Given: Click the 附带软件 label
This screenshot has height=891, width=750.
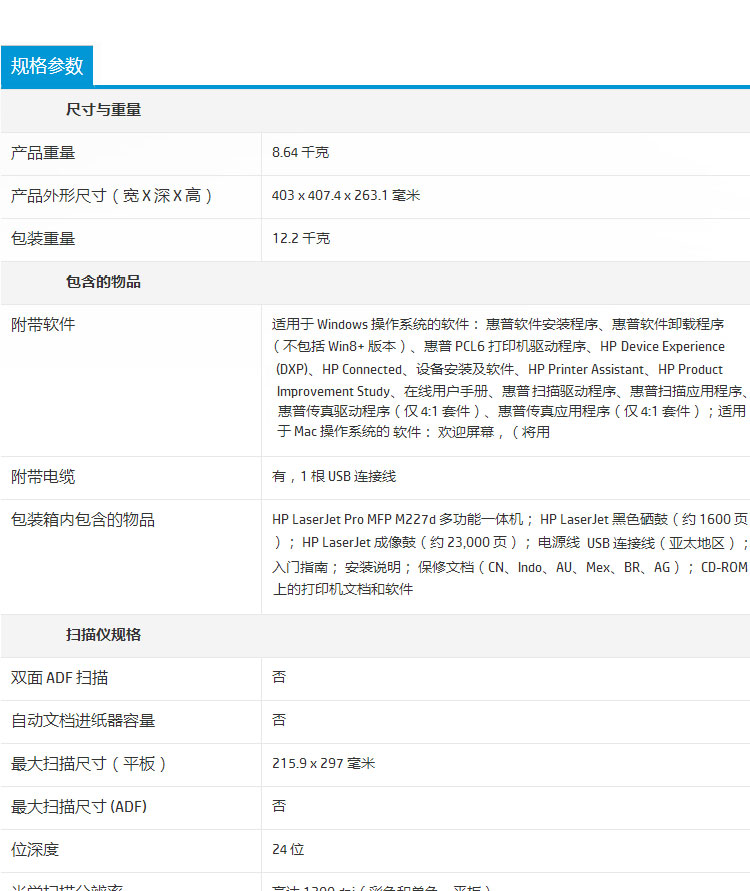Looking at the screenshot, I should (43, 324).
